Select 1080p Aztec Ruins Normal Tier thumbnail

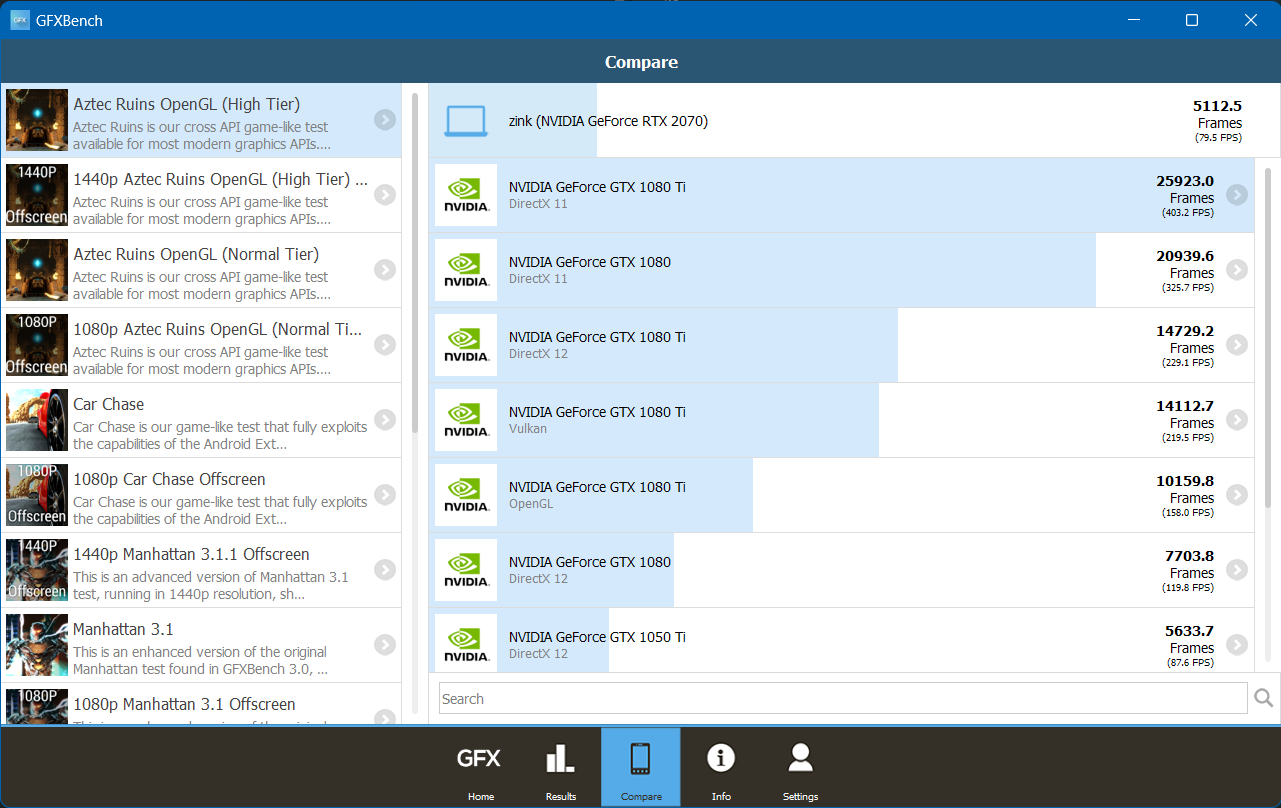37,345
